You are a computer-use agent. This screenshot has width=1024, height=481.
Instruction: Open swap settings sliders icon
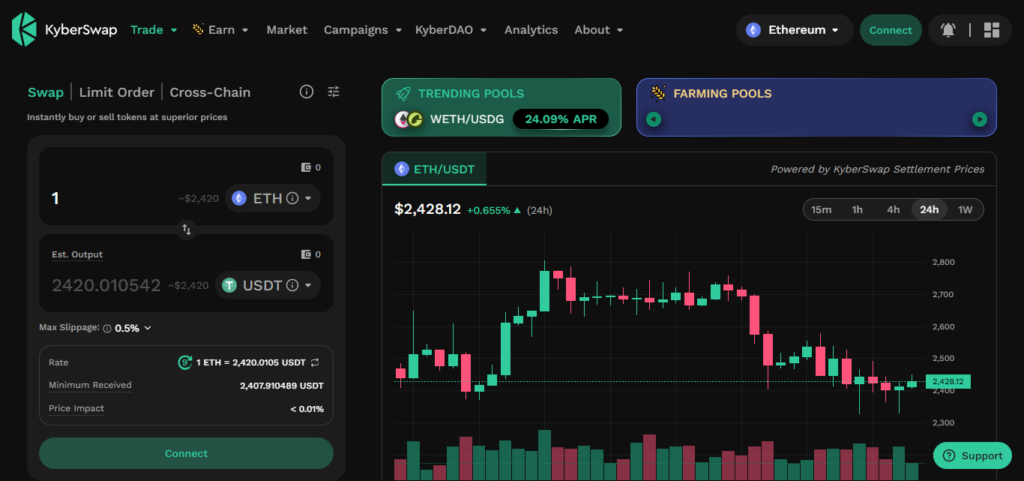pyautogui.click(x=334, y=92)
